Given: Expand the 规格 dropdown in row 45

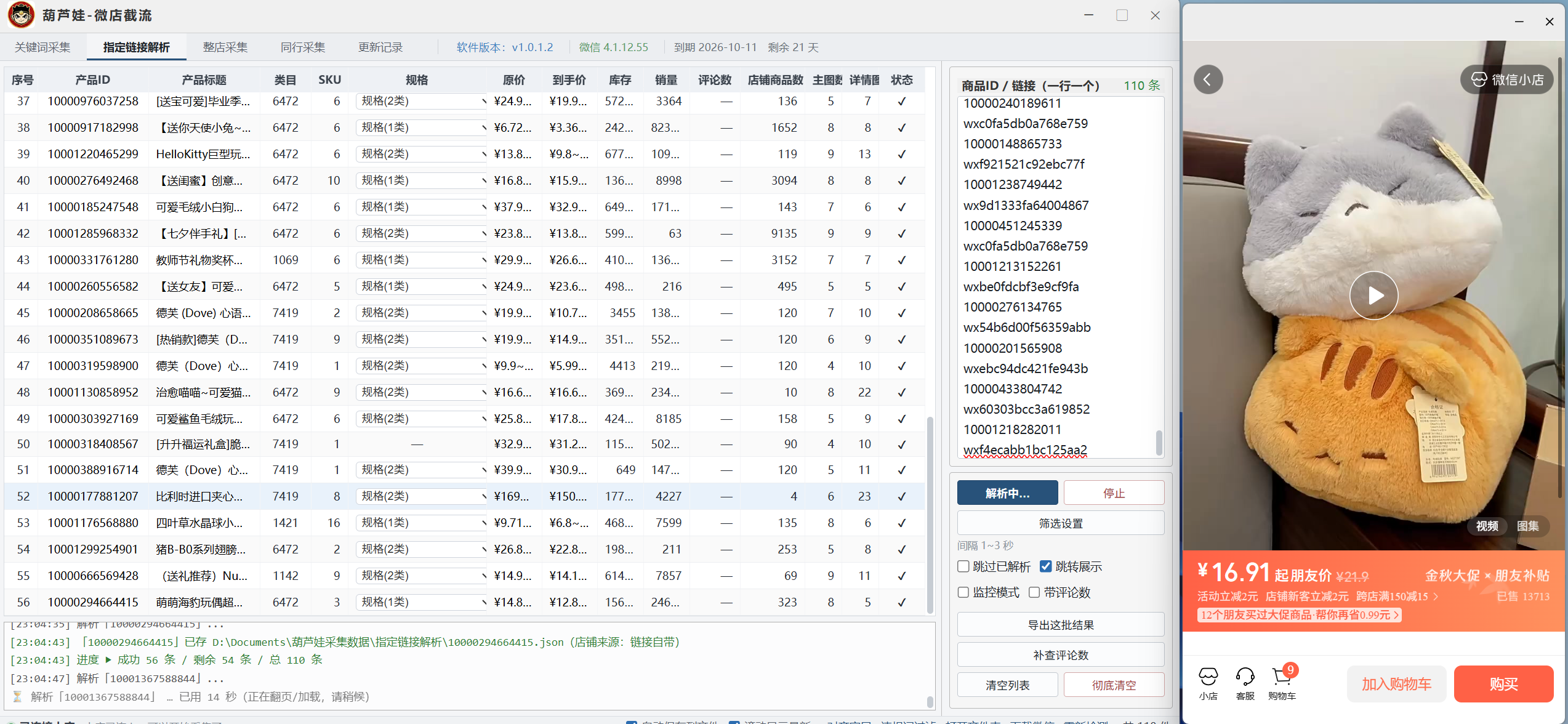Looking at the screenshot, I should [x=421, y=313].
